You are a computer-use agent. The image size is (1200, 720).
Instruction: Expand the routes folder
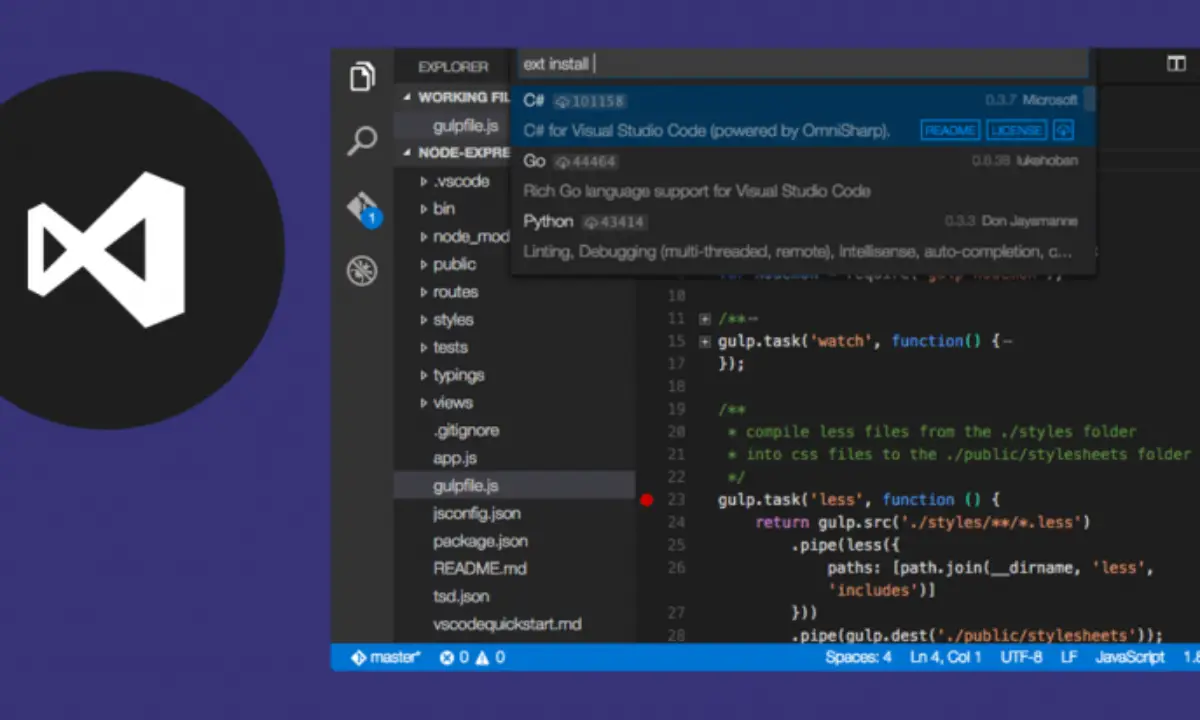coord(424,292)
